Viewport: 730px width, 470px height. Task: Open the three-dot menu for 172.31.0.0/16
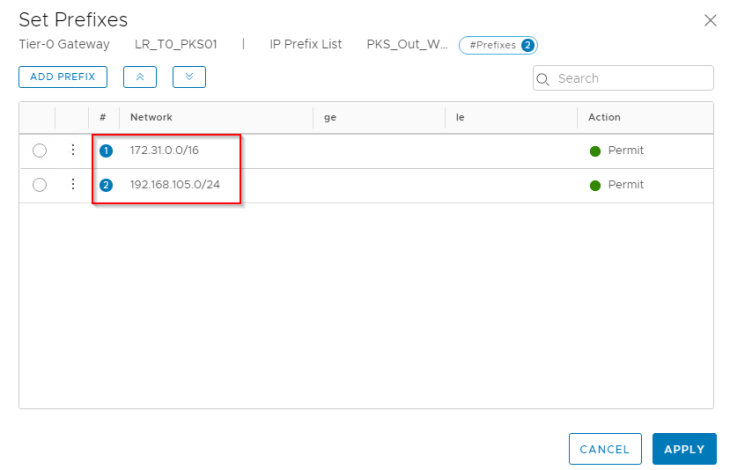click(72, 150)
